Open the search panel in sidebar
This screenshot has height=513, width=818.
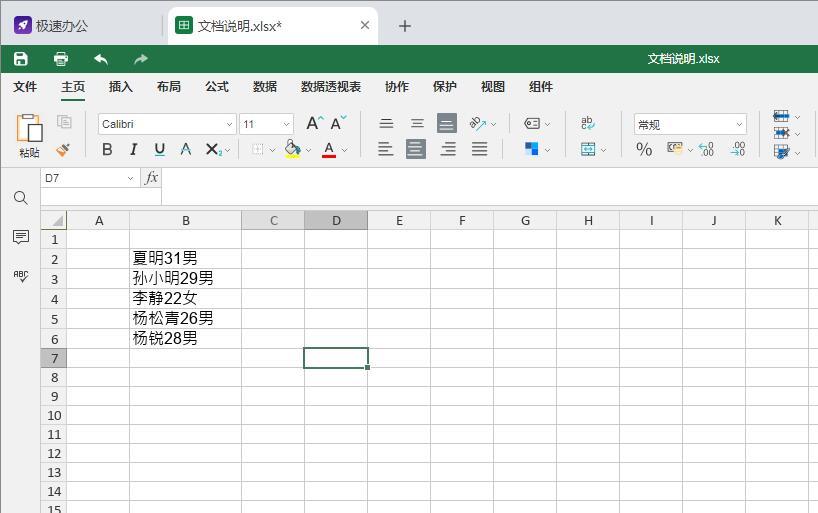pos(21,198)
